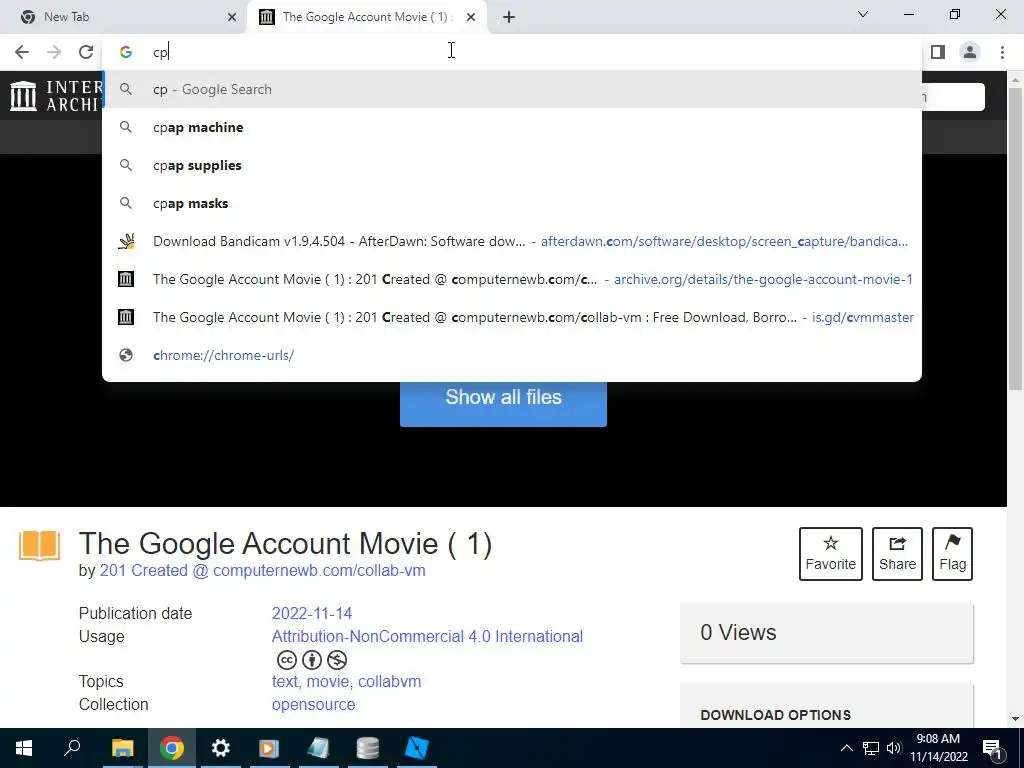Open the collabvm topic link

[x=389, y=681]
